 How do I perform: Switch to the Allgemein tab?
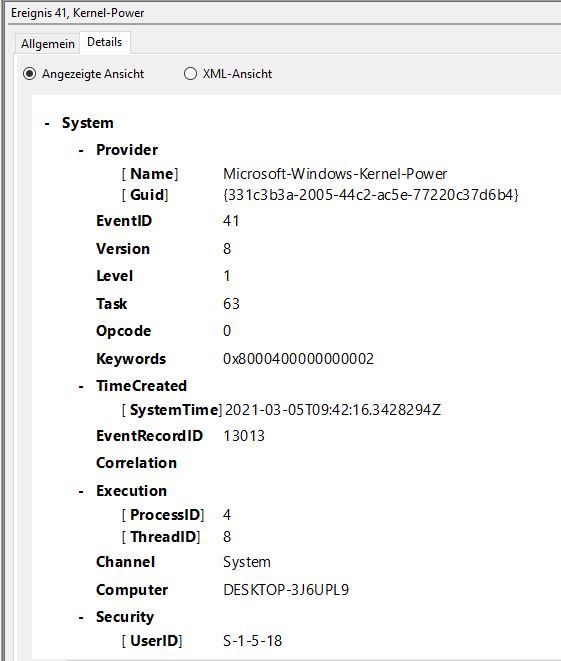pos(48,44)
